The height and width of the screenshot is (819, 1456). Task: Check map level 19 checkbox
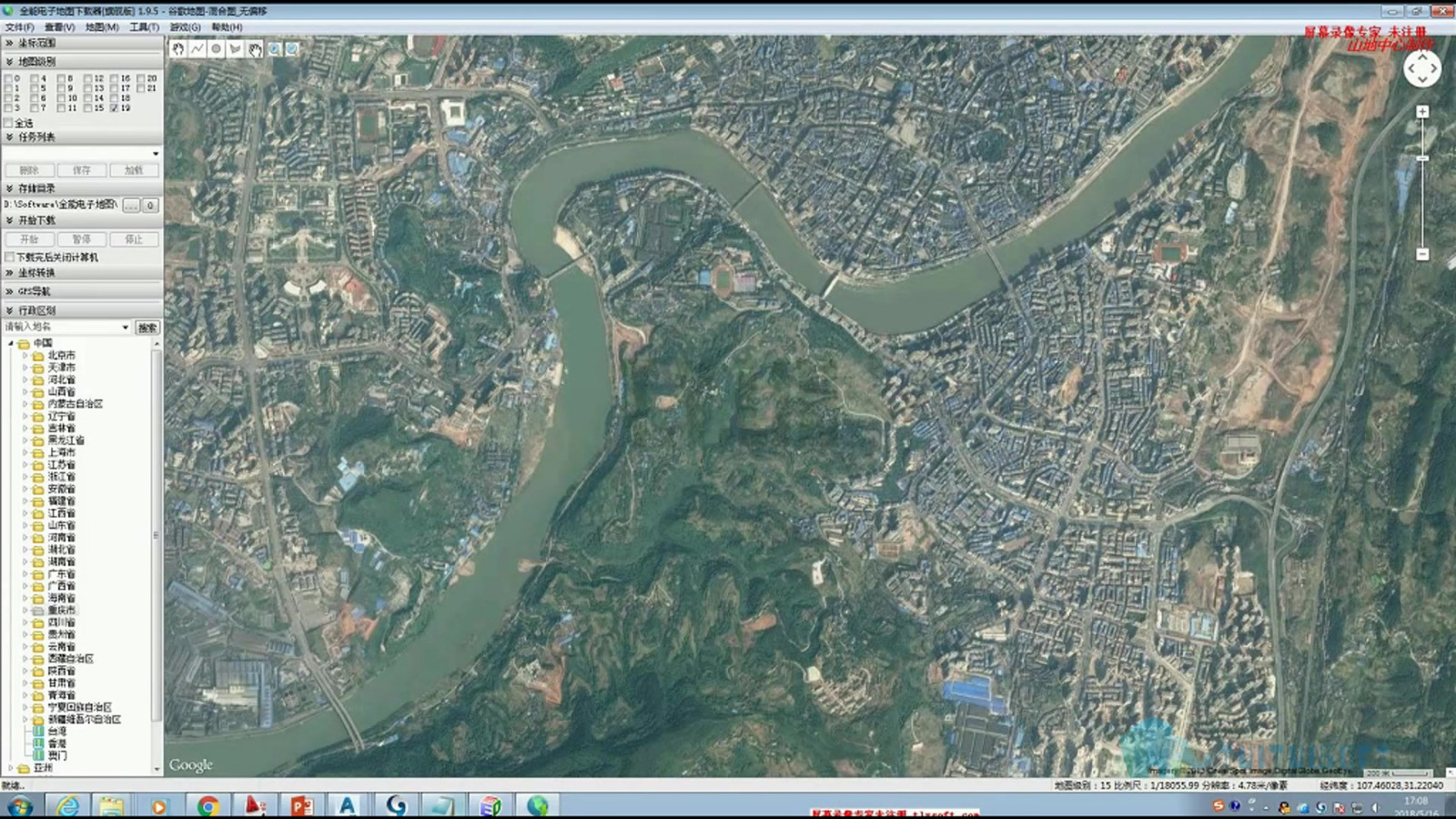115,108
